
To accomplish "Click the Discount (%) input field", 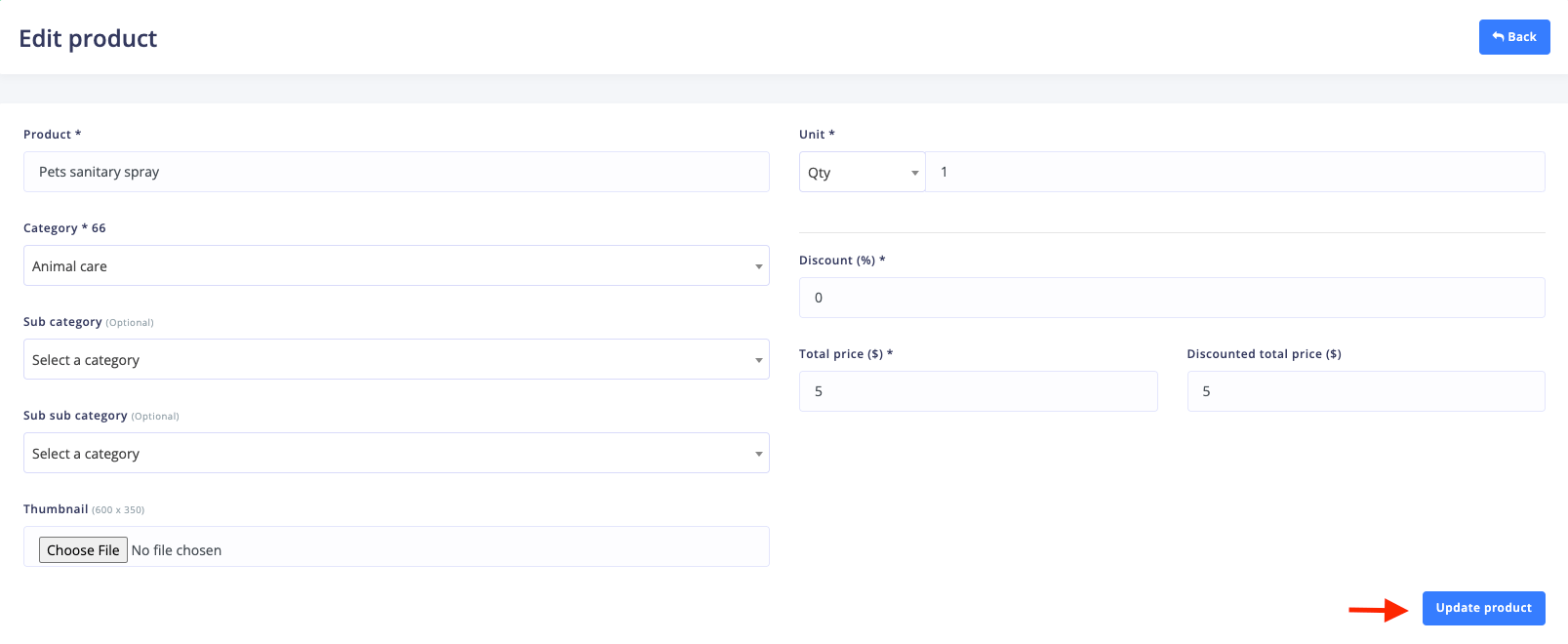I will point(1172,298).
